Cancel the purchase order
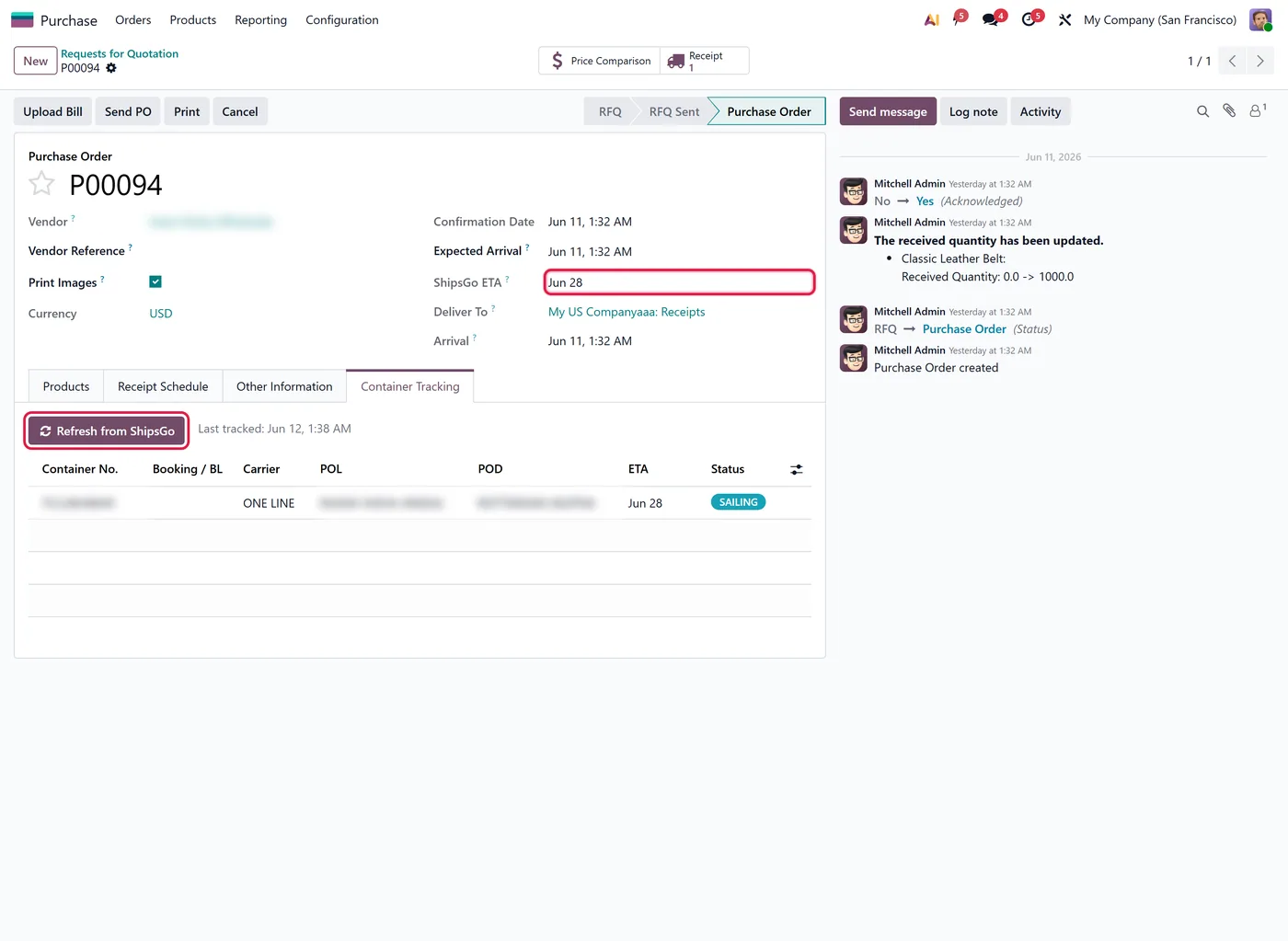This screenshot has width=1288, height=941. 240,111
